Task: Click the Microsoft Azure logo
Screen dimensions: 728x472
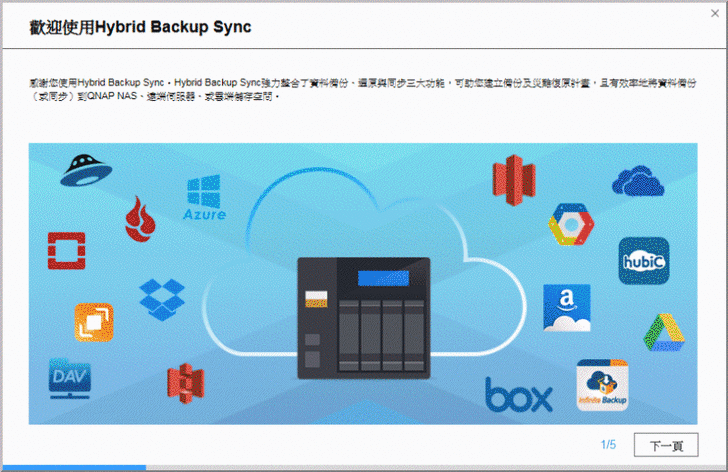Action: [204, 197]
